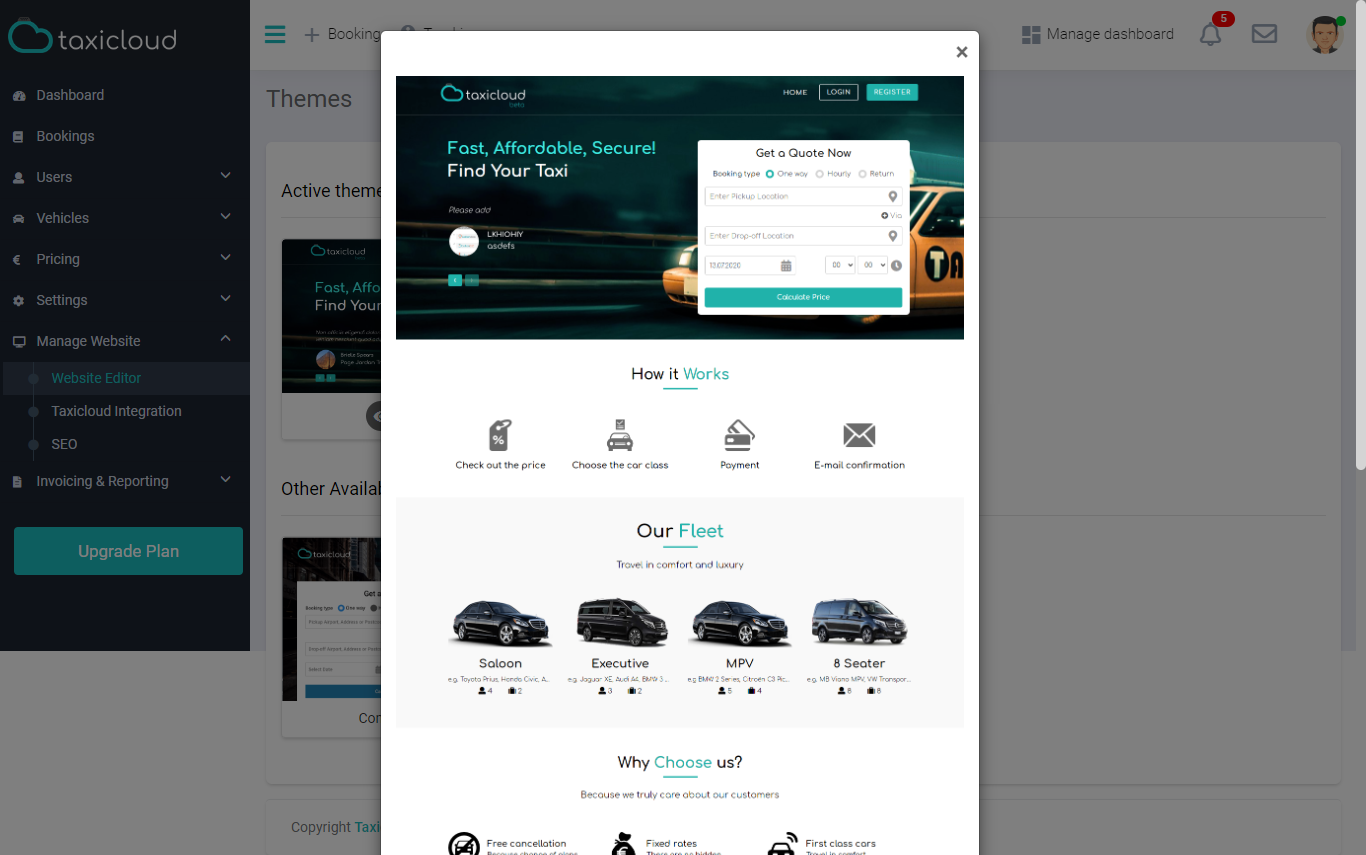1366x855 pixels.
Task: Expand the Invoicing & Reporting section
Action: click(125, 481)
